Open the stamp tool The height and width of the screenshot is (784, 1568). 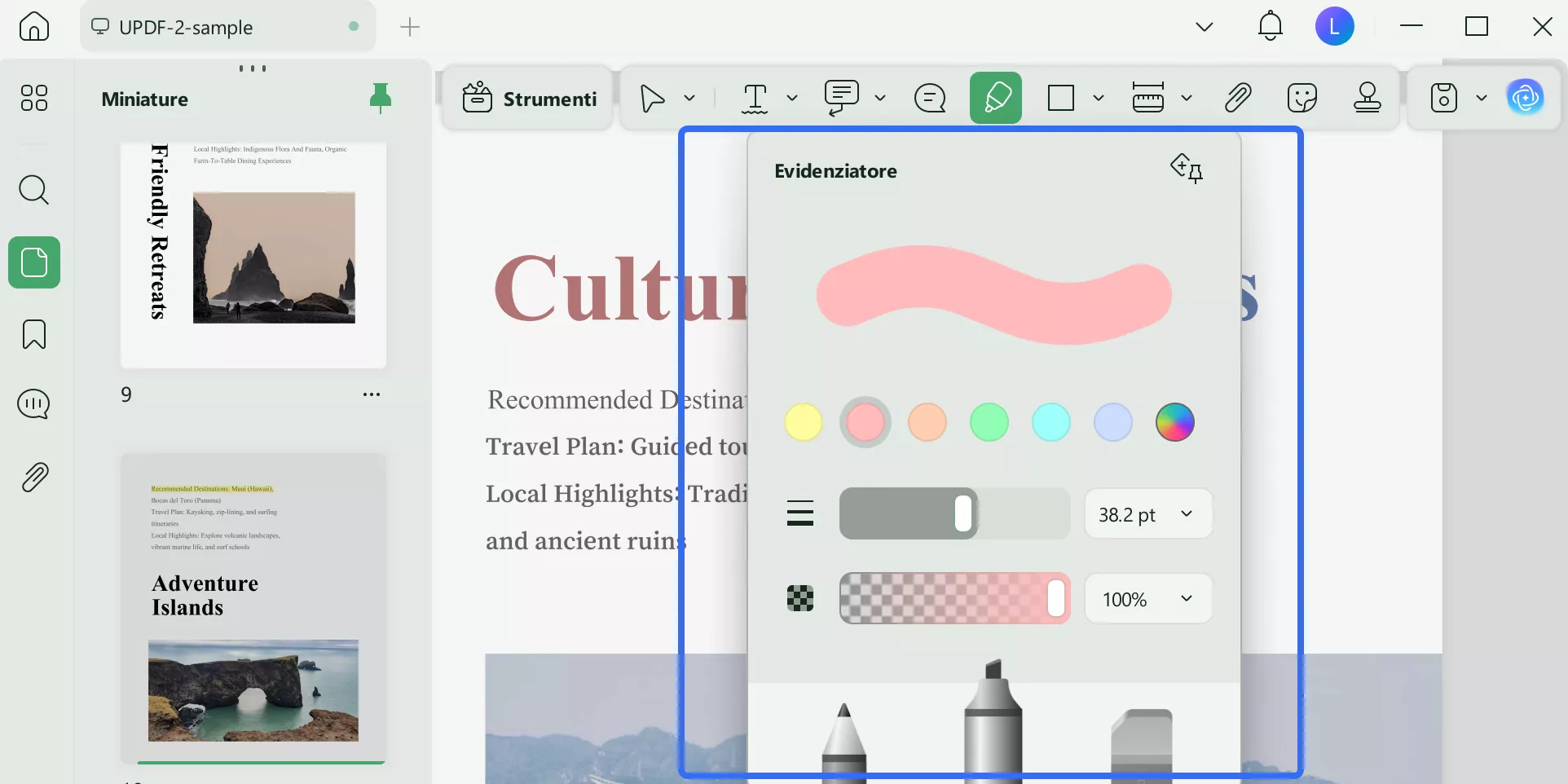pos(1368,99)
